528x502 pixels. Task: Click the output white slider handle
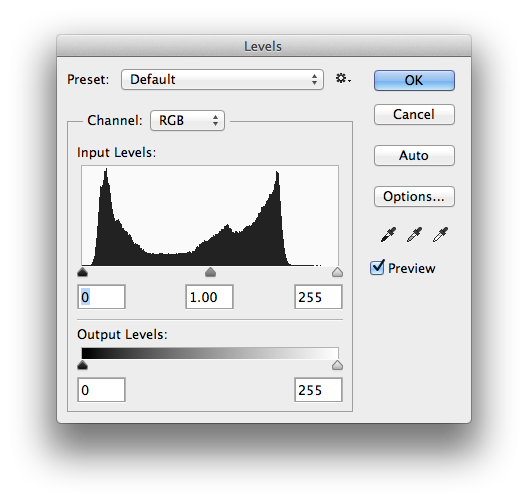[337, 365]
